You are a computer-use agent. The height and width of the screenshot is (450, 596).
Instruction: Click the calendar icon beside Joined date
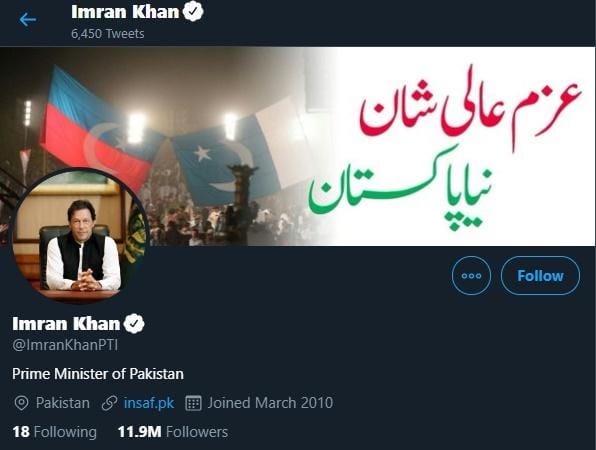point(193,403)
